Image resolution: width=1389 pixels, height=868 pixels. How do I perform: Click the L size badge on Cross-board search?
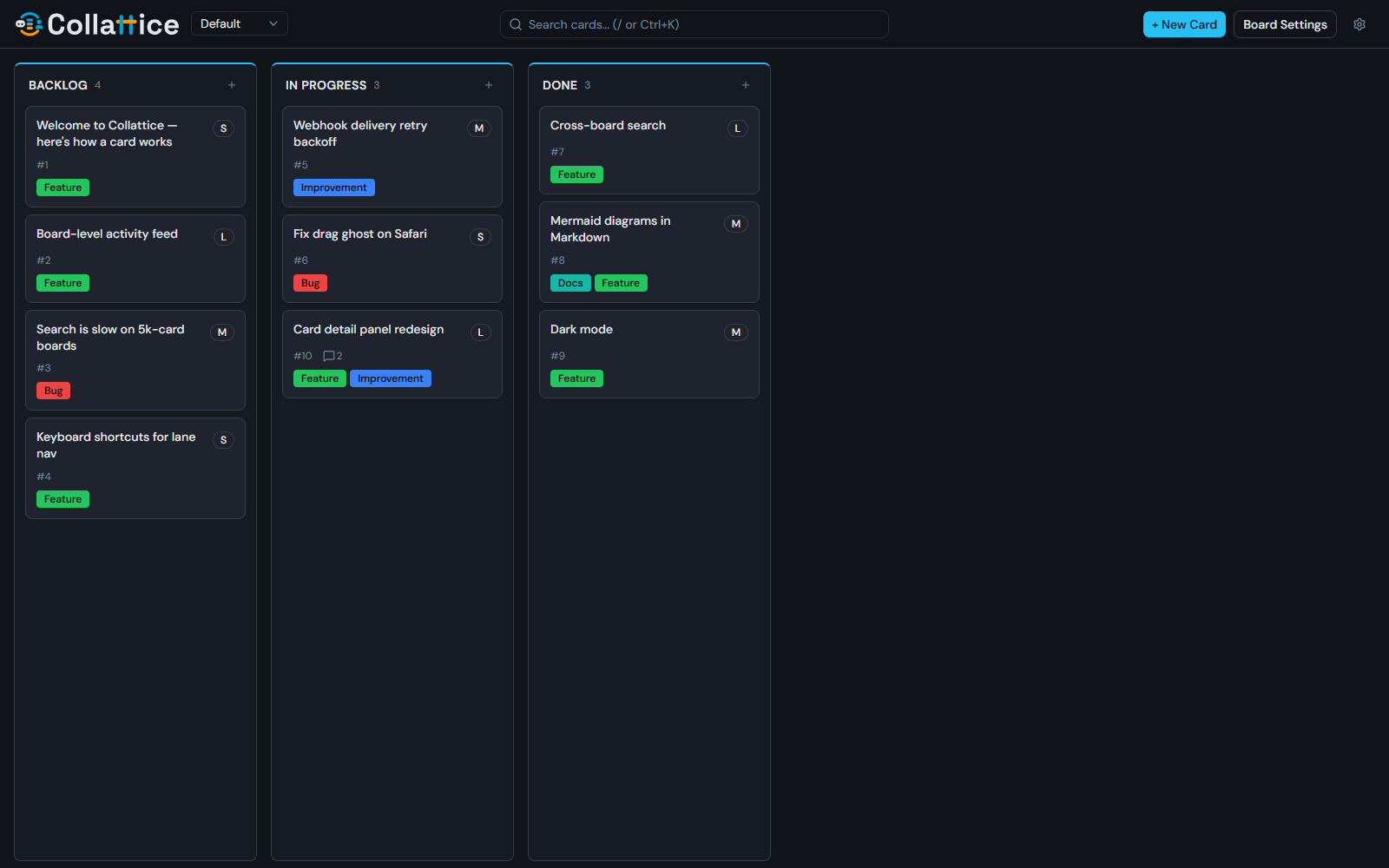737,128
